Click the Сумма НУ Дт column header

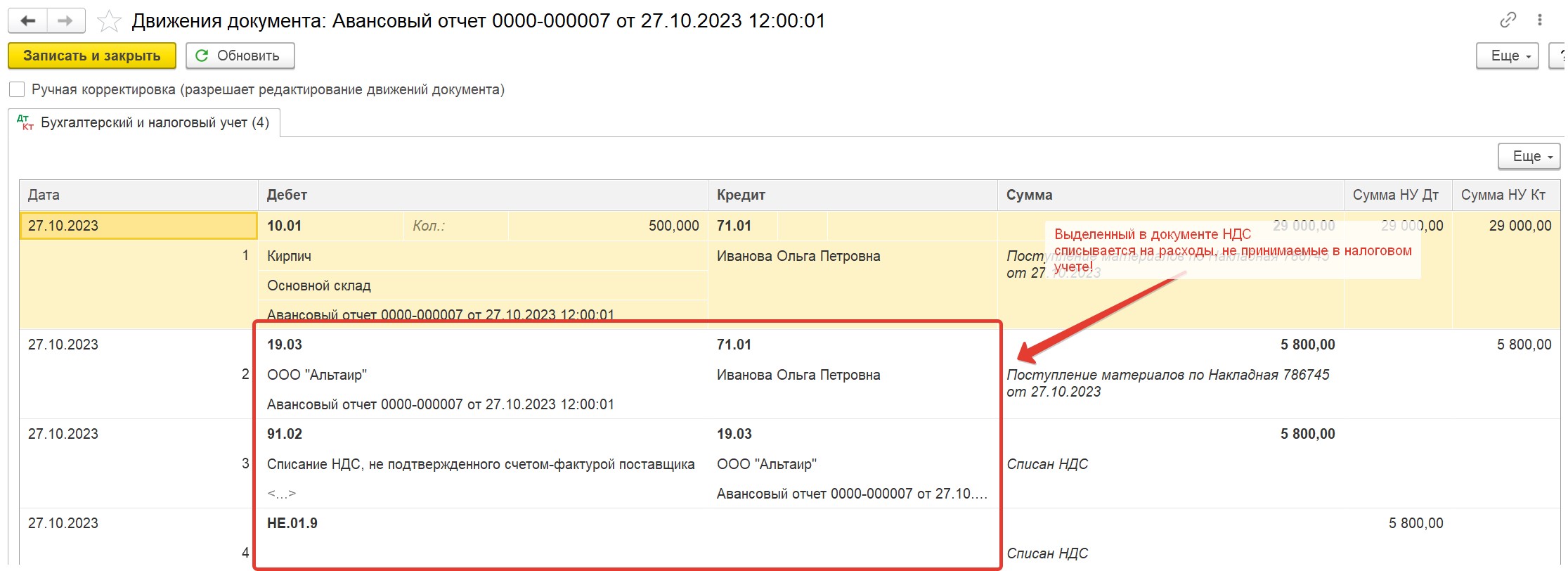tap(1398, 195)
